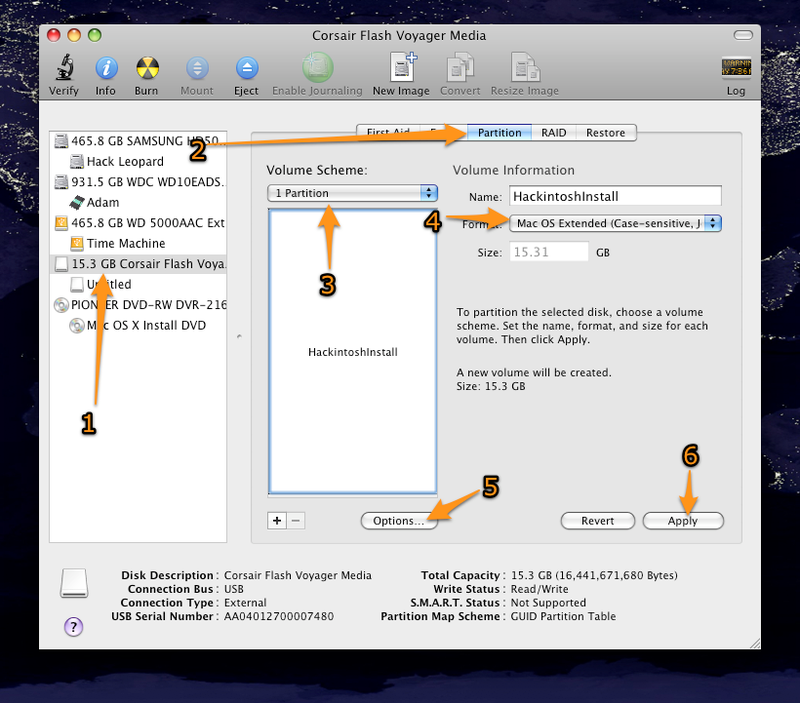The image size is (800, 703).
Task: Open disk Info from the toolbar
Action: click(106, 67)
